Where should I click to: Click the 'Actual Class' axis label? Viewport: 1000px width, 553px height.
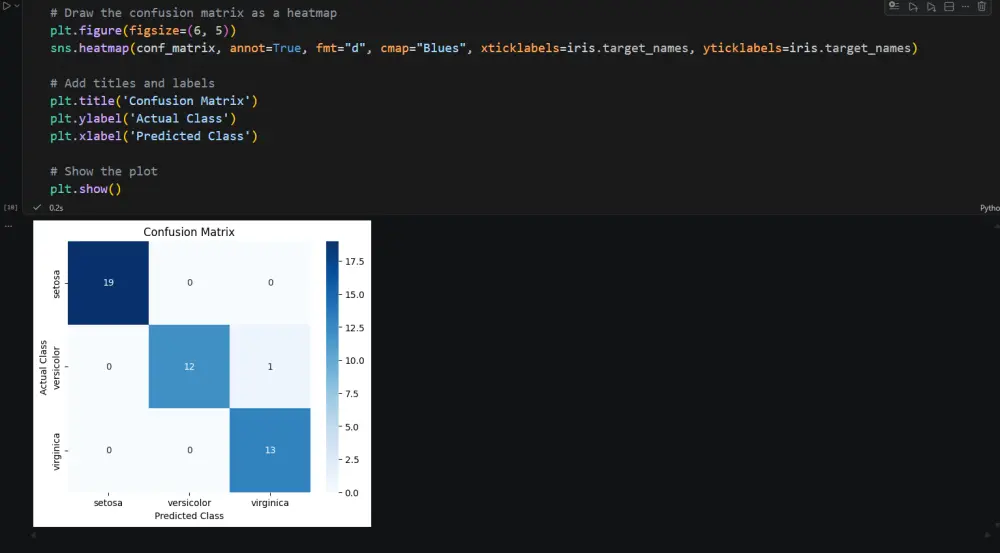(43, 367)
